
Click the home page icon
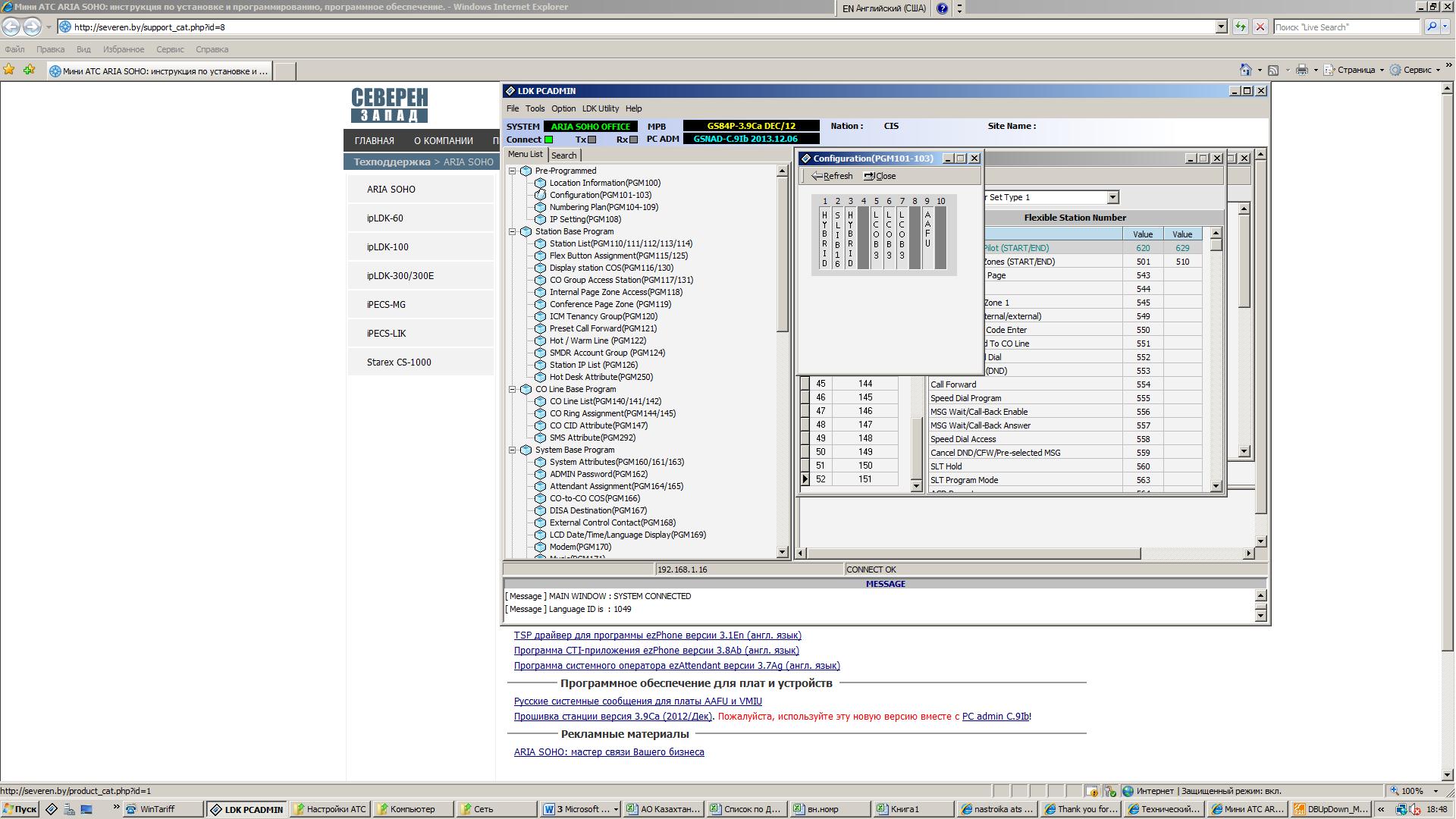pos(1244,70)
